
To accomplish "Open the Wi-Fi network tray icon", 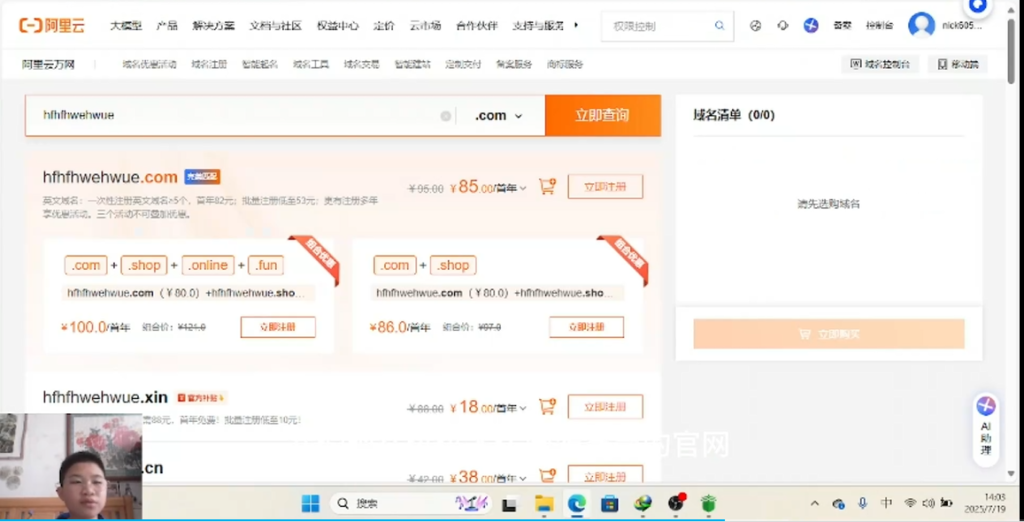I will [x=910, y=503].
